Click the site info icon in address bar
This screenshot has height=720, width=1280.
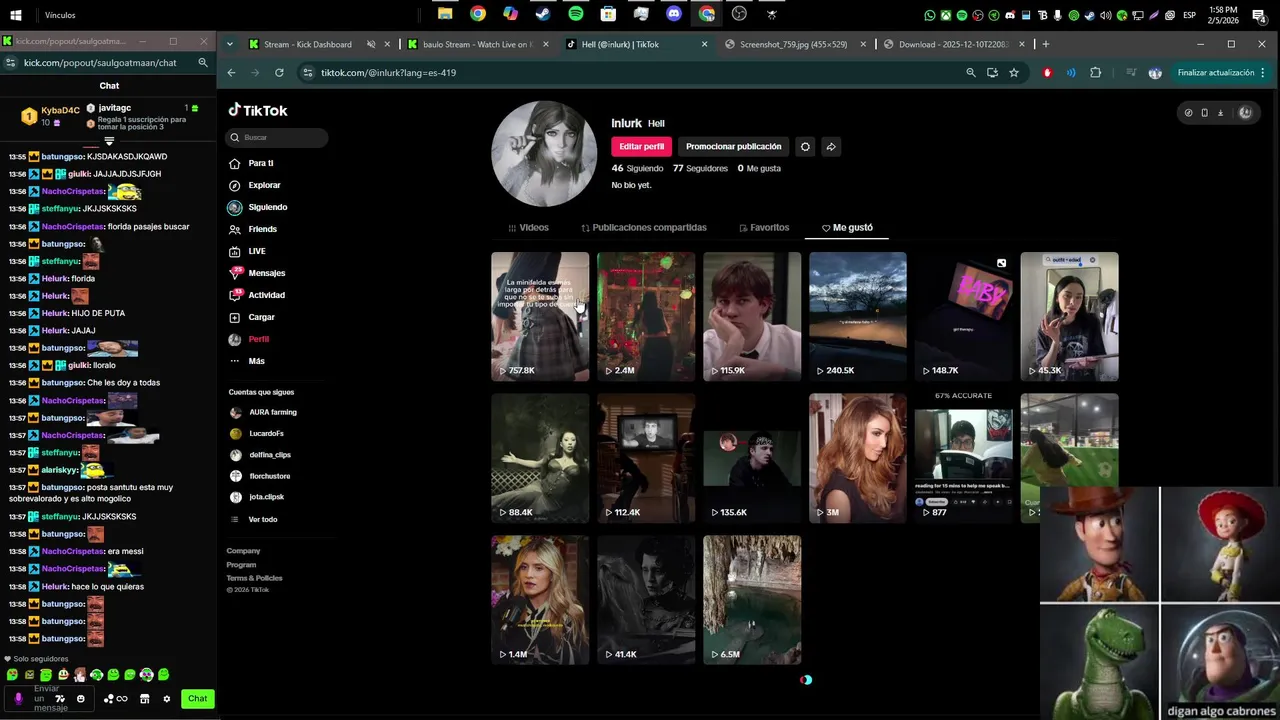[308, 73]
